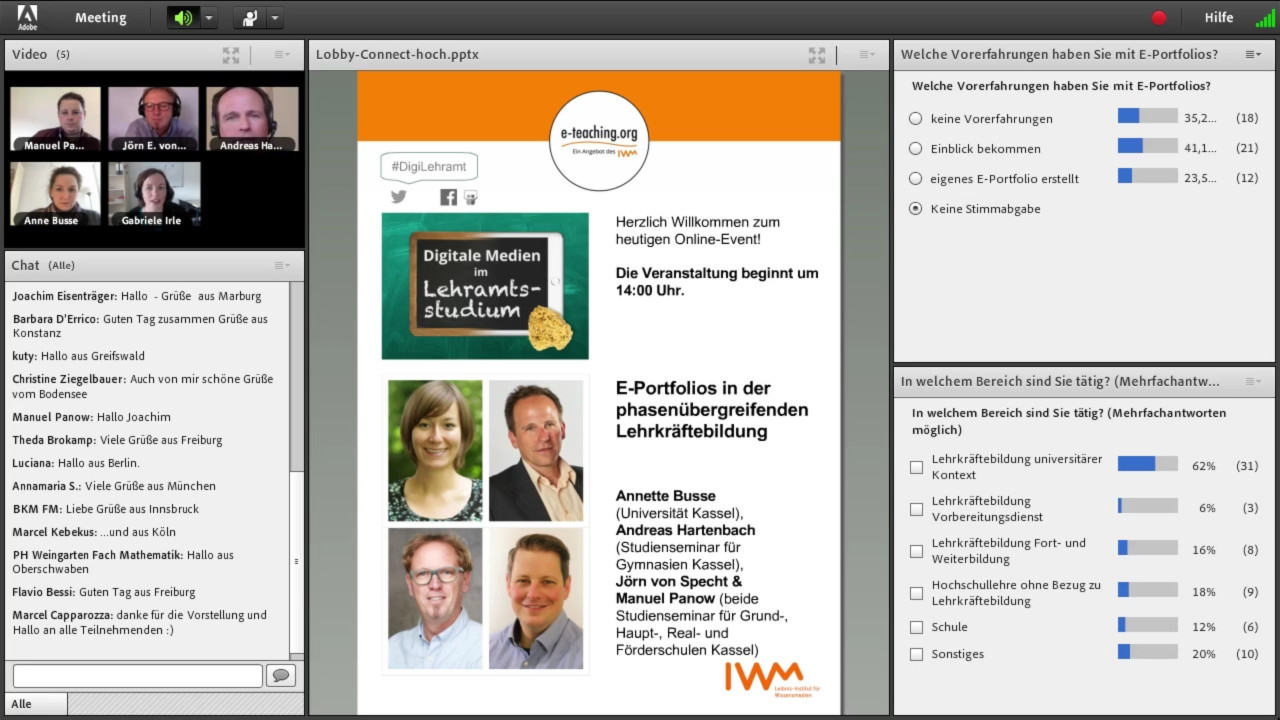Click Barbara D'Errico's chat message
Viewport: 1280px width, 720px height.
tap(141, 327)
